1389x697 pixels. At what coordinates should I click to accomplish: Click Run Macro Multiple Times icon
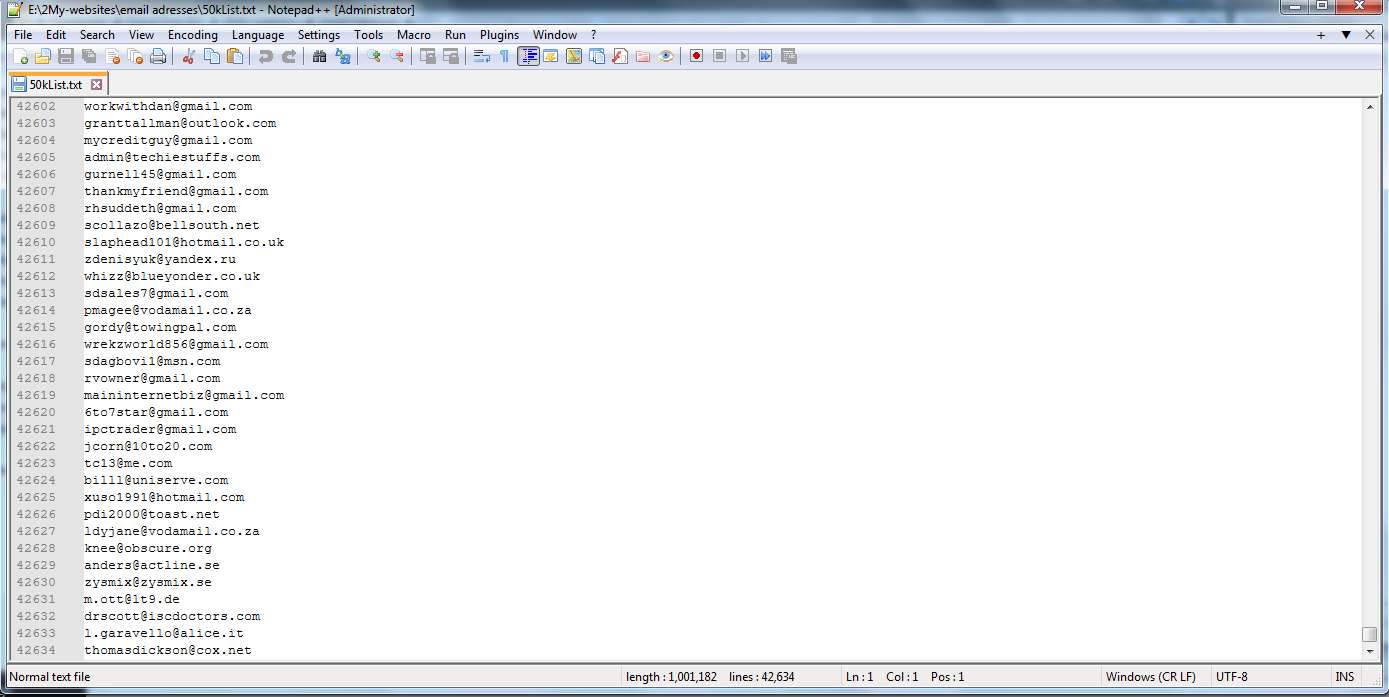tap(765, 56)
